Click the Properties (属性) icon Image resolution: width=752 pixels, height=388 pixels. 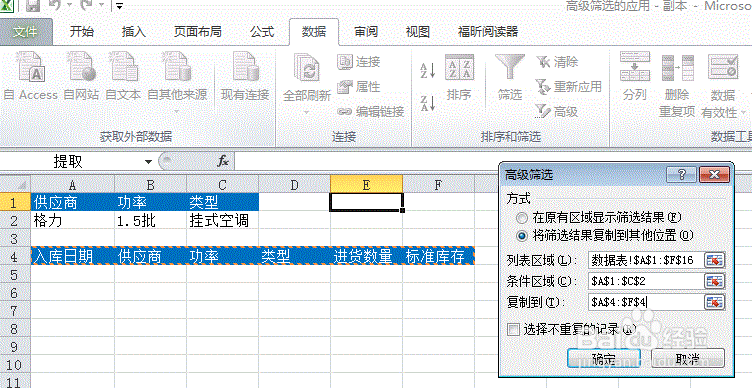tap(345, 87)
